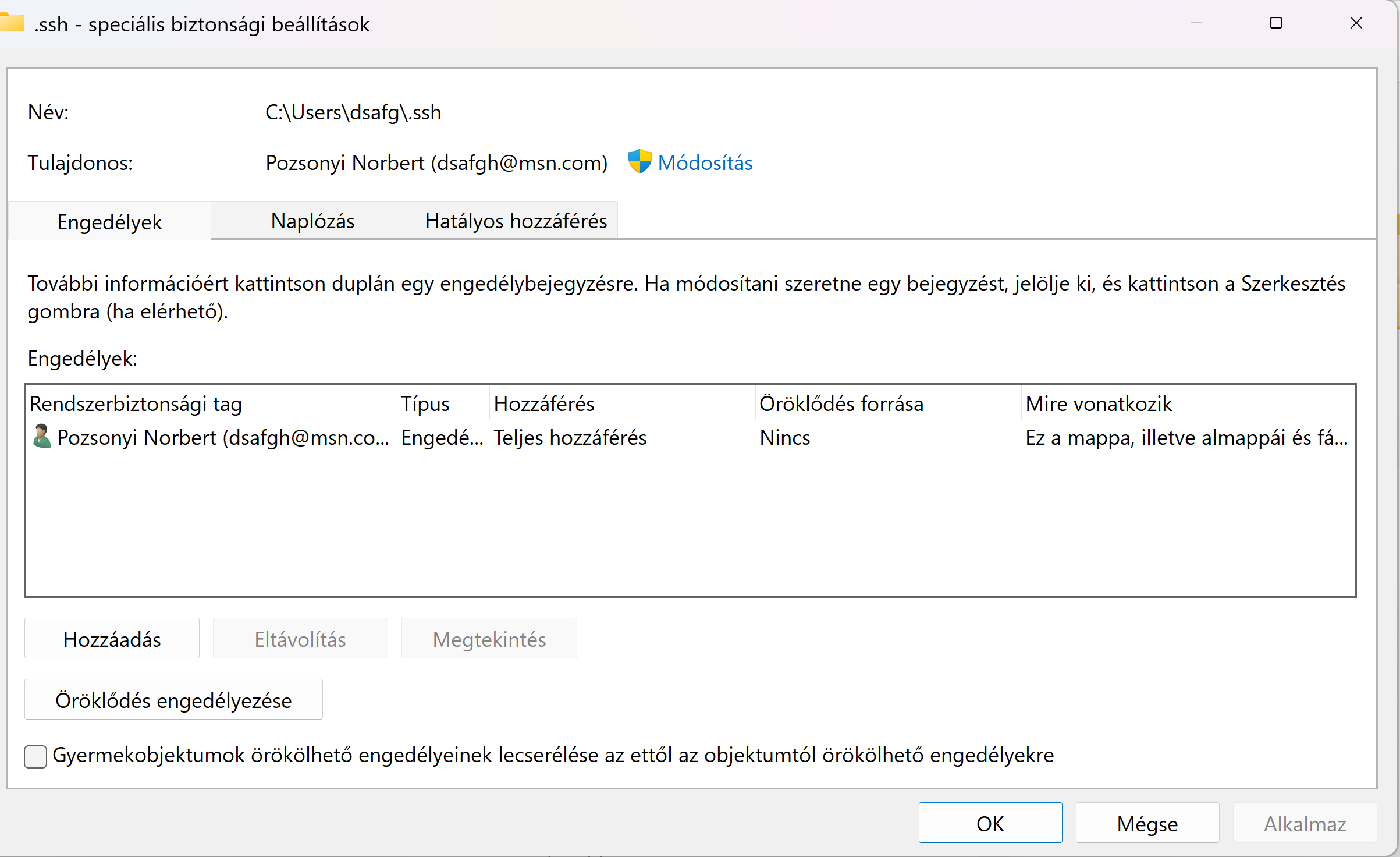Confirm changes with OK
The image size is (1400, 857).
[x=990, y=823]
